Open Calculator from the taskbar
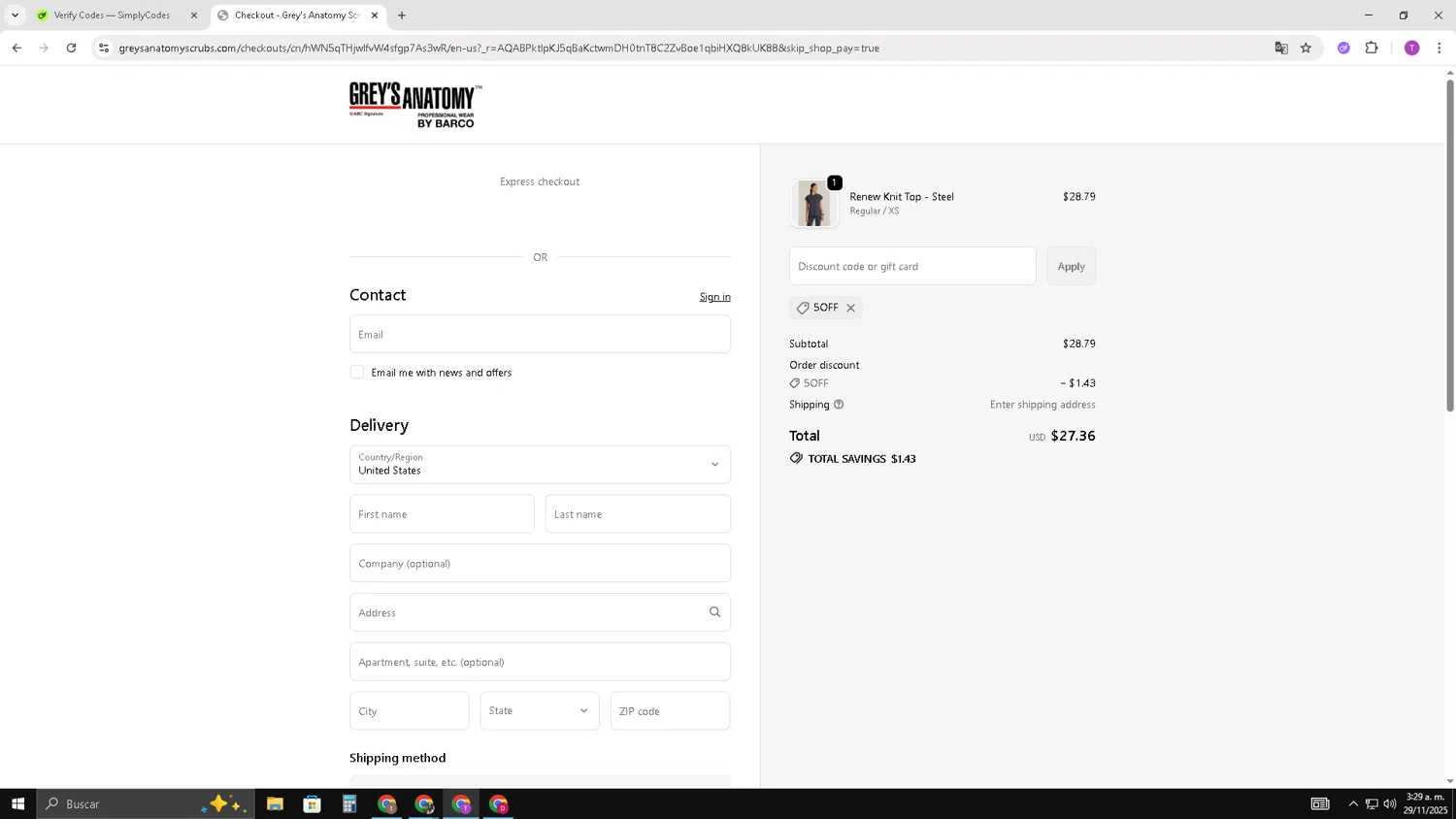 click(x=349, y=803)
